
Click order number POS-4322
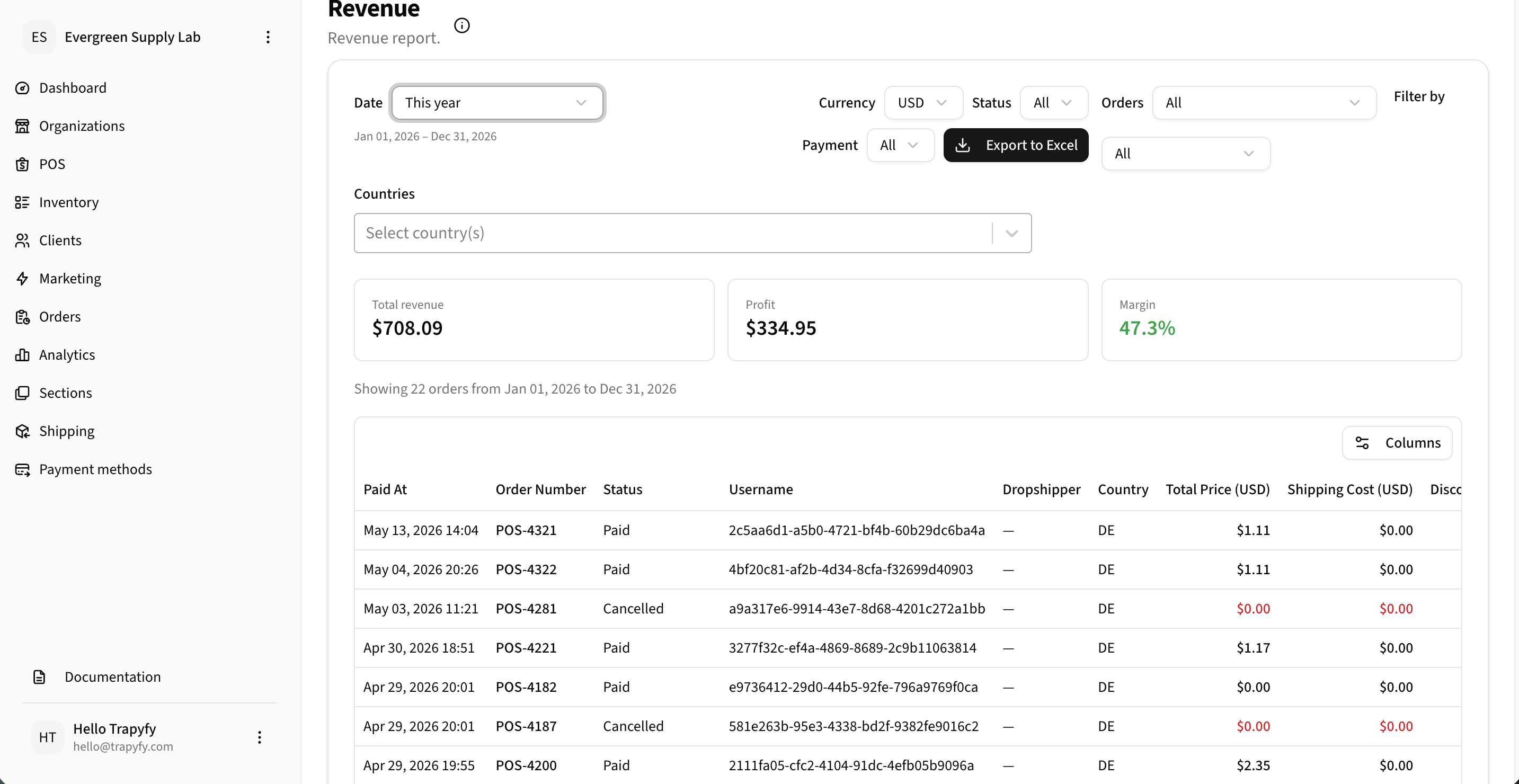tap(526, 570)
